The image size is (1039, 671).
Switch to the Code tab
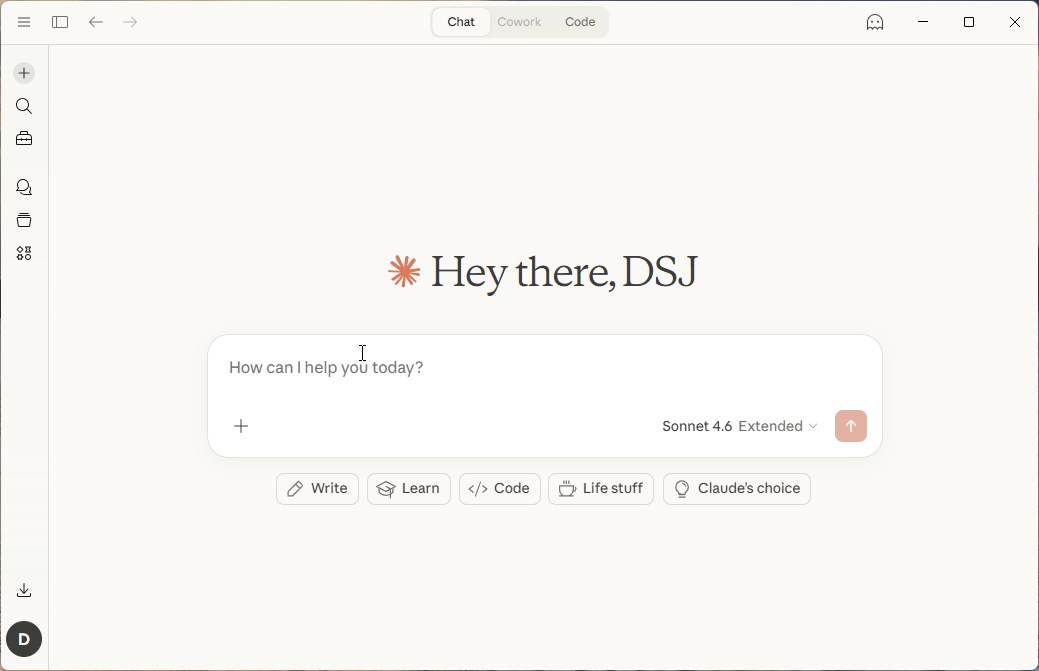pos(580,22)
